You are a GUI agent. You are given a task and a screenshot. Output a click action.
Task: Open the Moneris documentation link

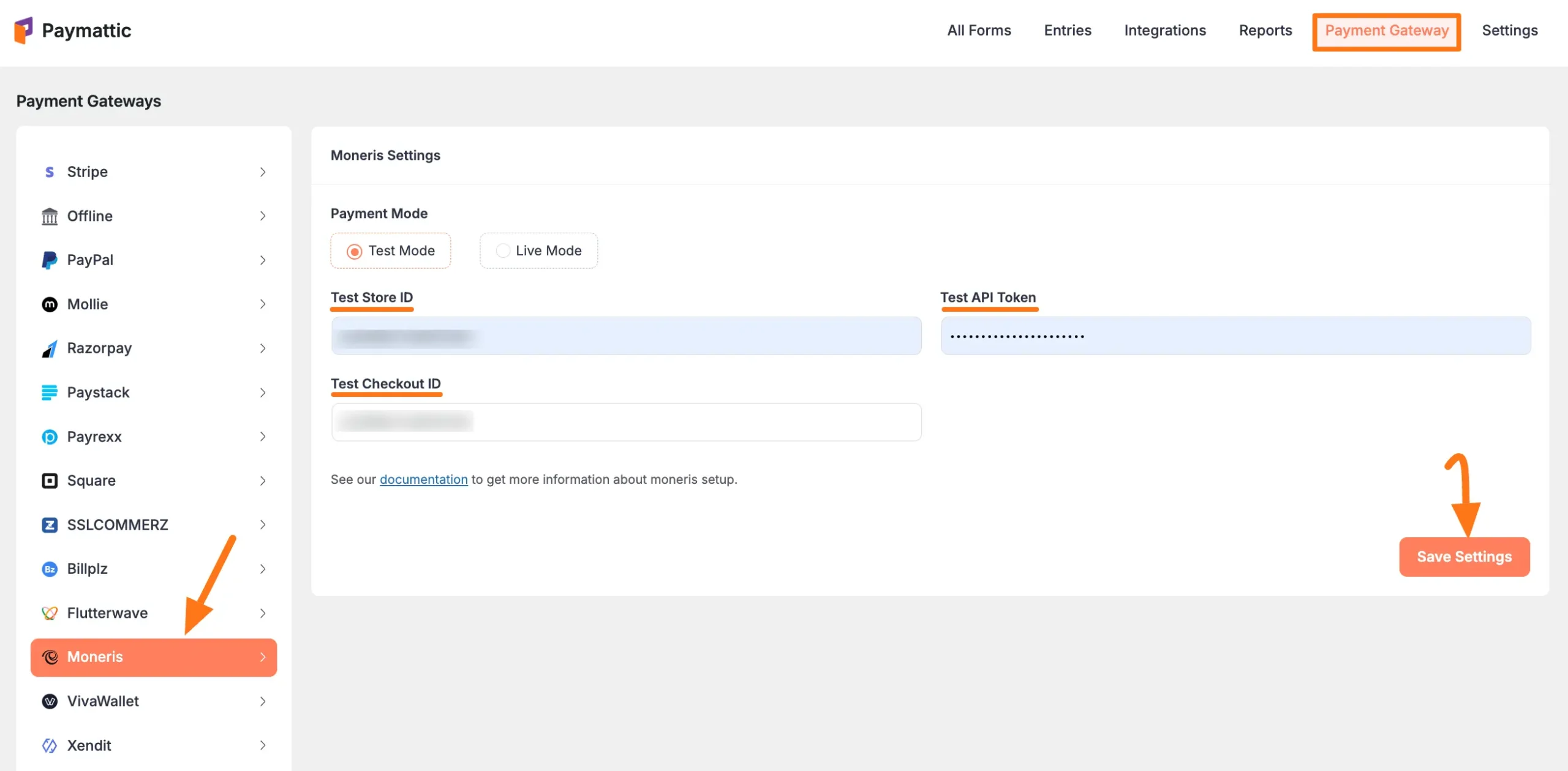coord(423,480)
